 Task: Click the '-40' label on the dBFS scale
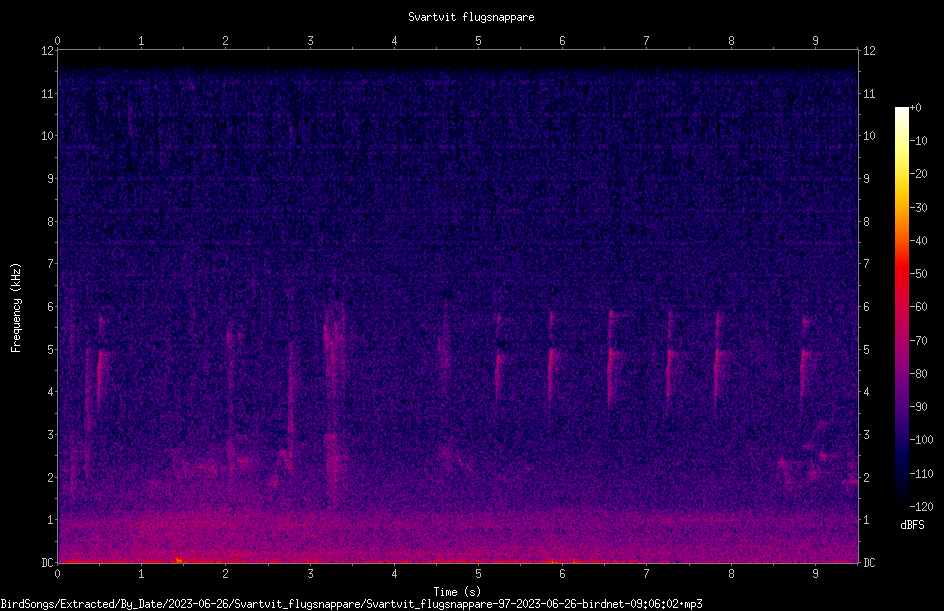(x=918, y=241)
